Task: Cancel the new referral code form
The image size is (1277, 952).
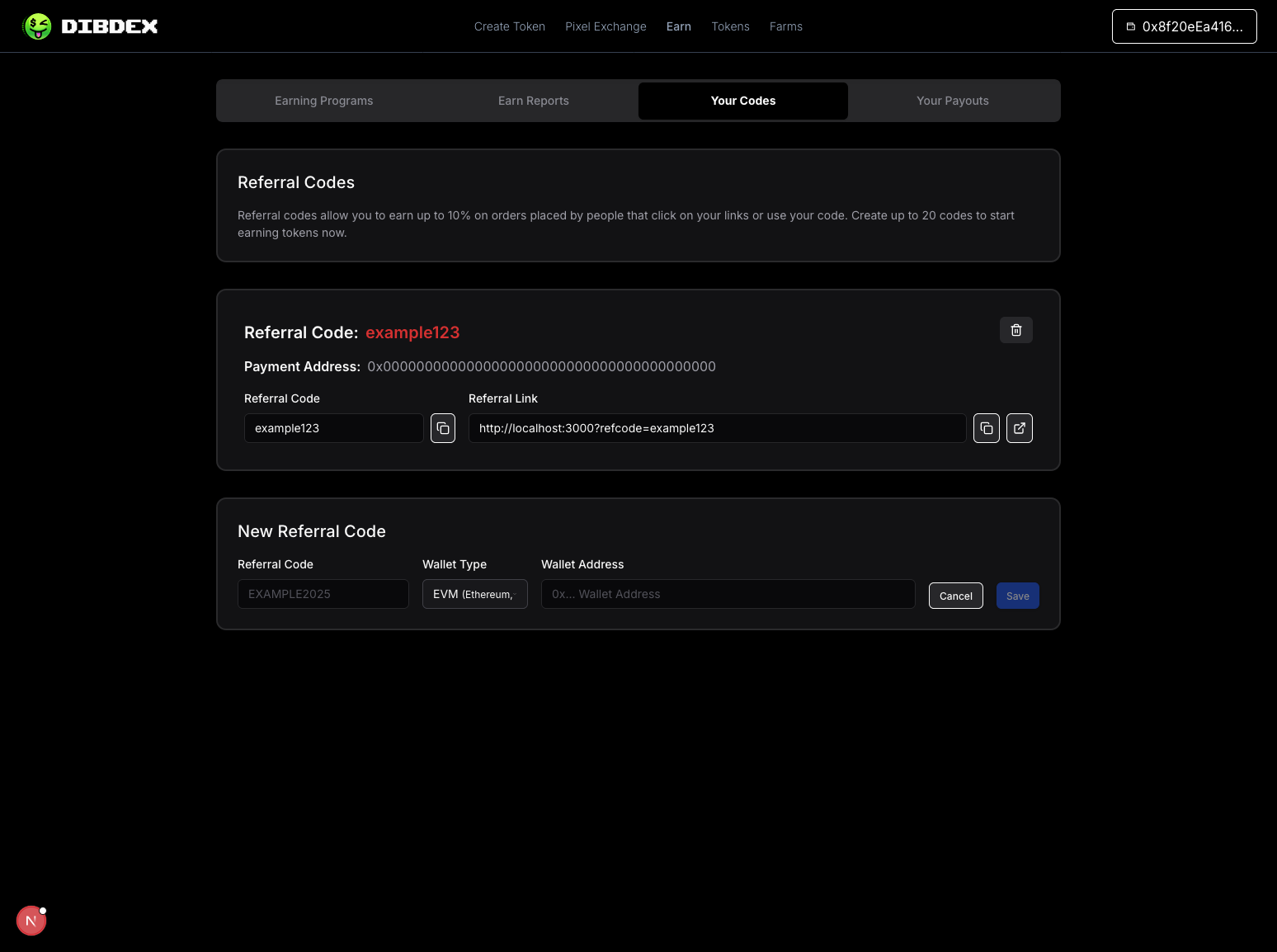Action: tap(955, 595)
